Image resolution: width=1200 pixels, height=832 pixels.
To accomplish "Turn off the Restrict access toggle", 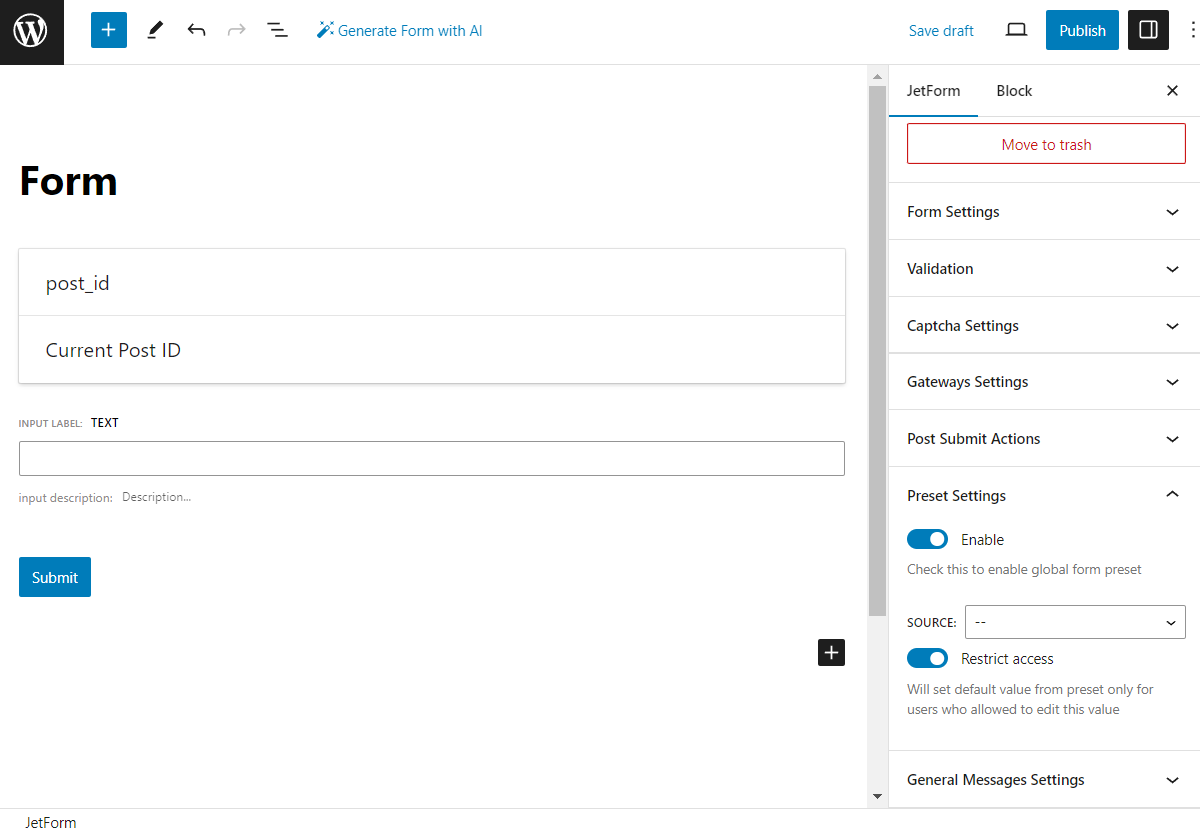I will [x=927, y=658].
